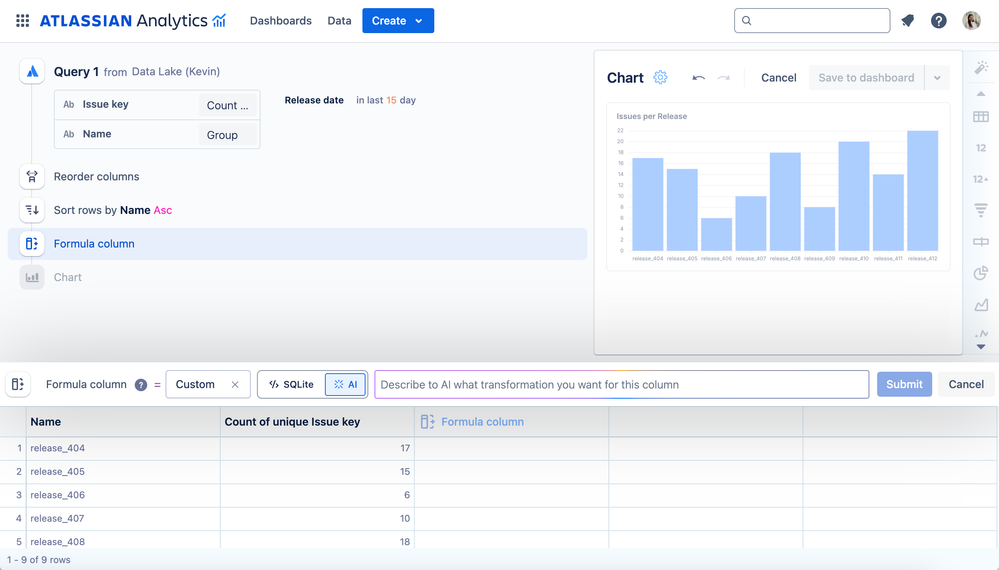Click the Query 1 Atlassian source icon
Viewport: 999px width, 570px height.
(32, 71)
